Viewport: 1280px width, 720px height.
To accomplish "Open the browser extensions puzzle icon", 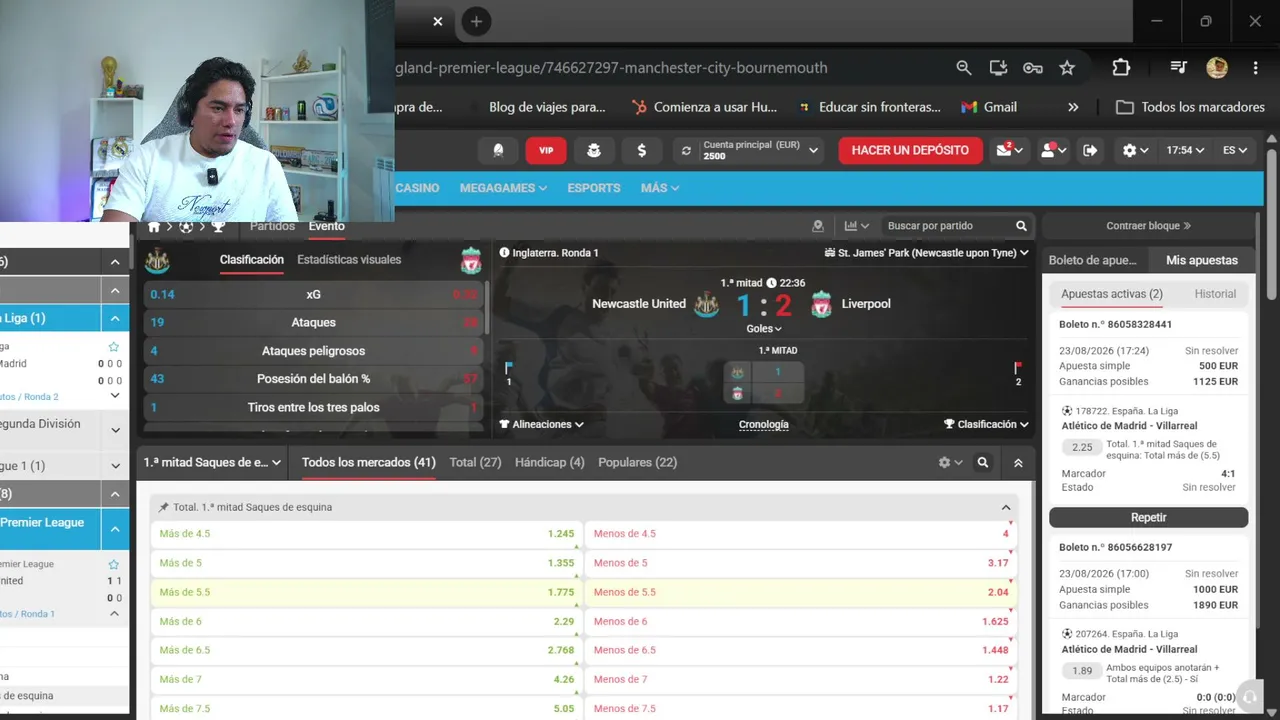I will pos(1121,68).
